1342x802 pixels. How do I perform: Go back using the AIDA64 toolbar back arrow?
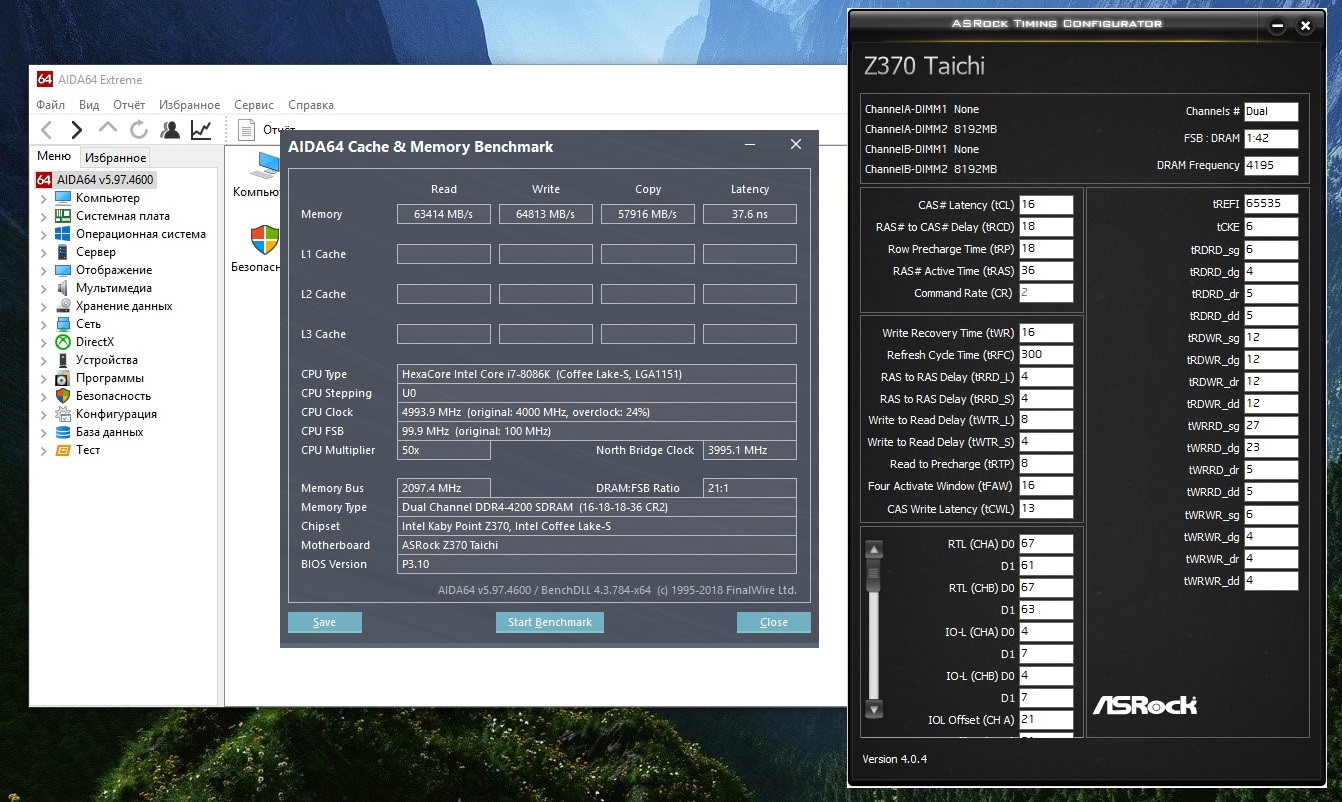pyautogui.click(x=47, y=130)
